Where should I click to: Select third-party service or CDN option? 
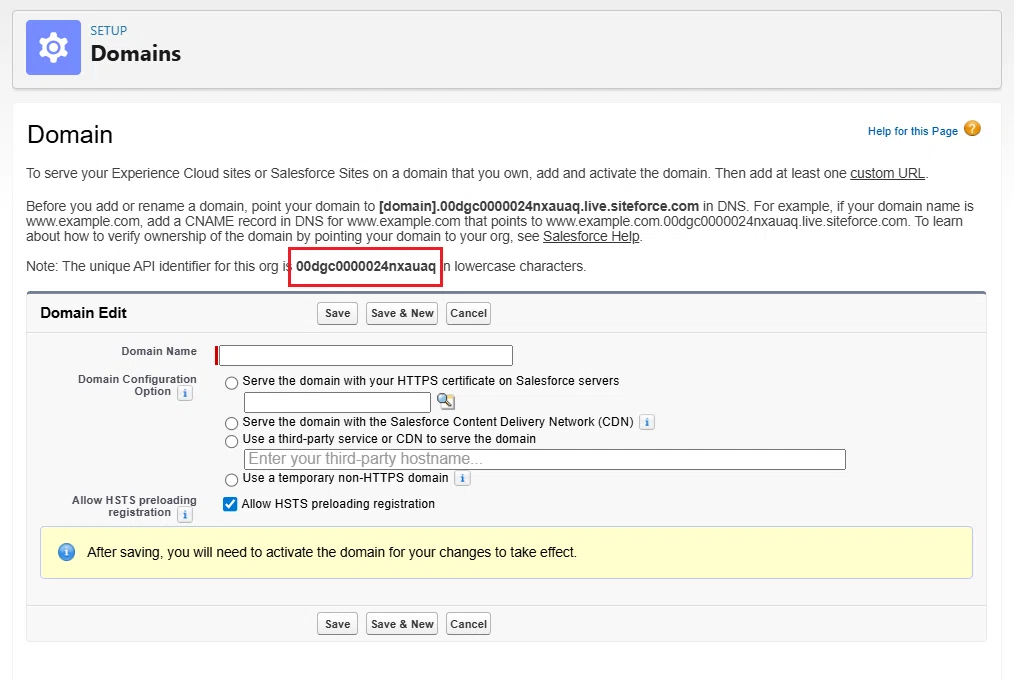(232, 441)
